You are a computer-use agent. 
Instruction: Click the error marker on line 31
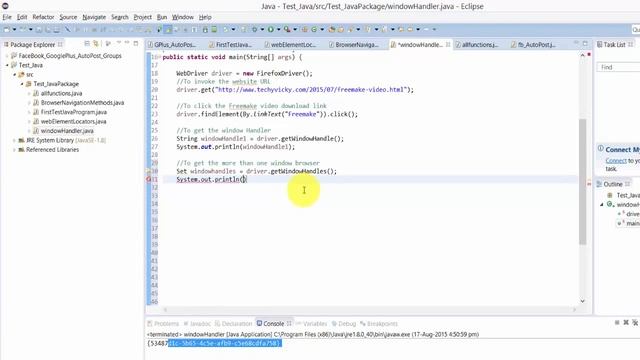(x=149, y=179)
